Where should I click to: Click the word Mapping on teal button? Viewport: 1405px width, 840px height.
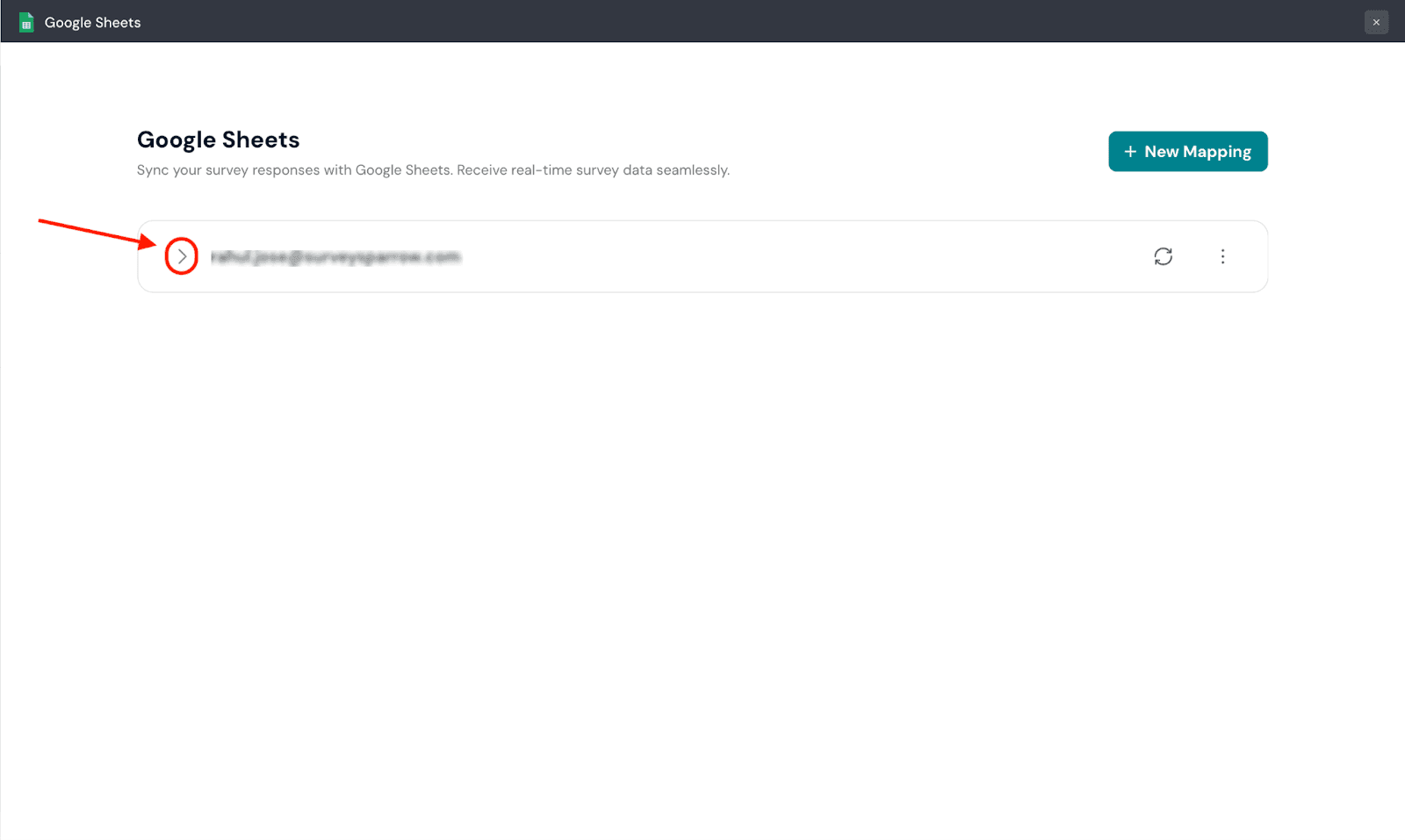(1216, 153)
